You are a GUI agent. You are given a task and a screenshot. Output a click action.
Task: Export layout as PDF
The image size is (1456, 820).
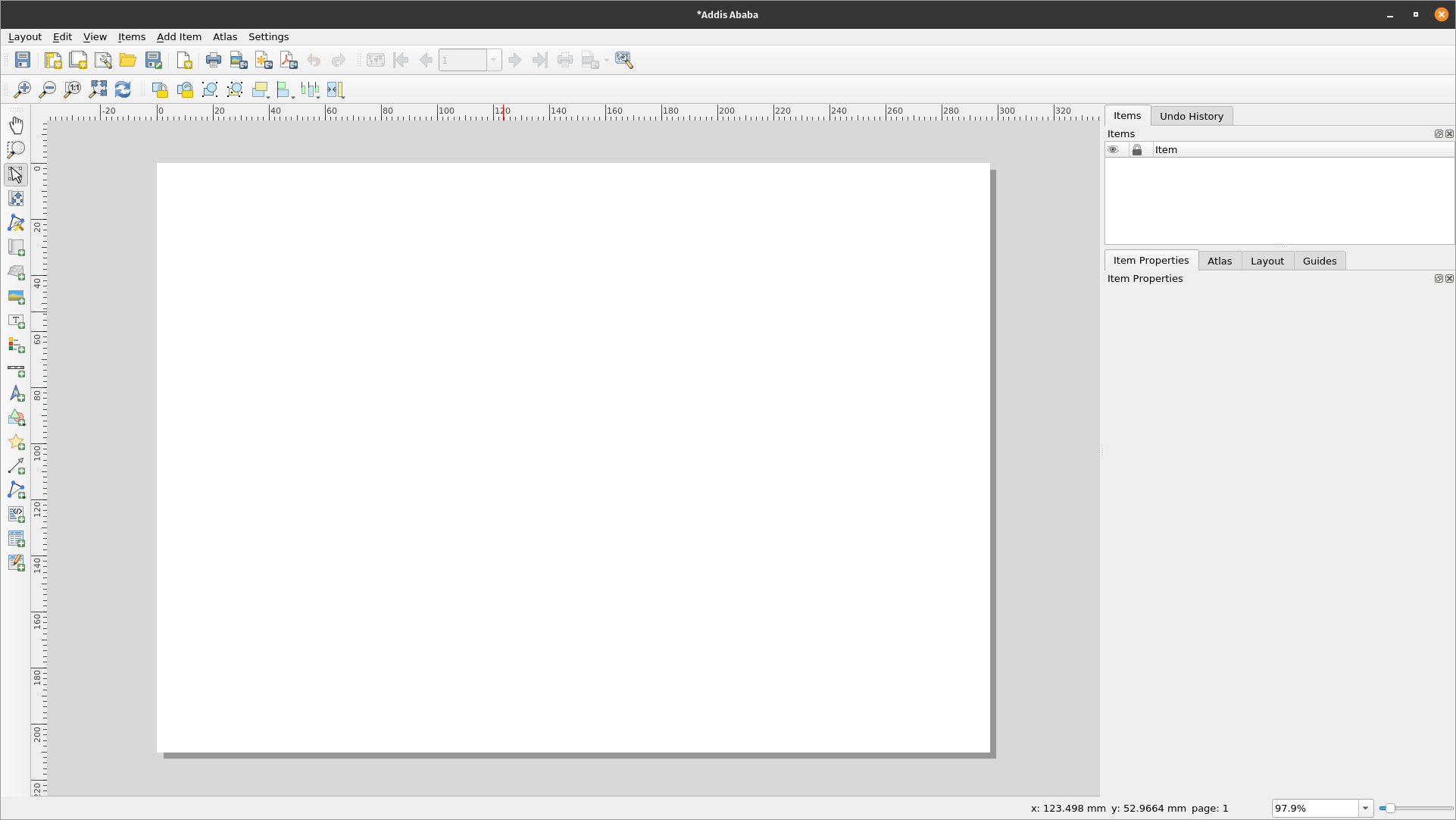point(289,60)
